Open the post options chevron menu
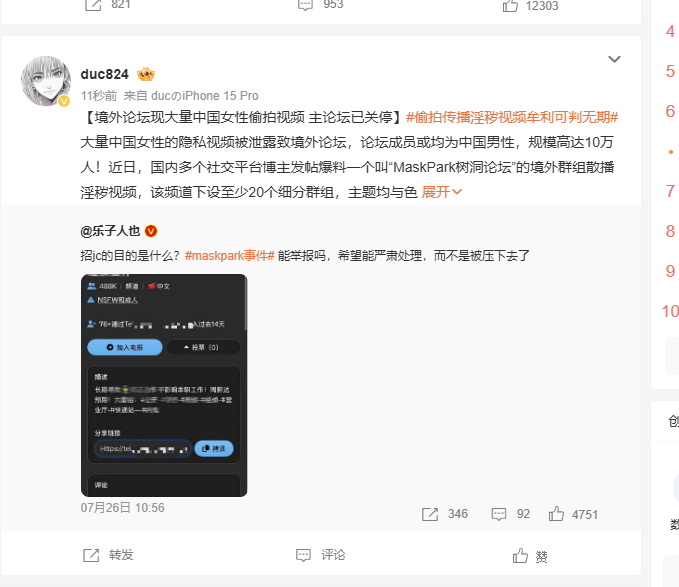 click(614, 59)
